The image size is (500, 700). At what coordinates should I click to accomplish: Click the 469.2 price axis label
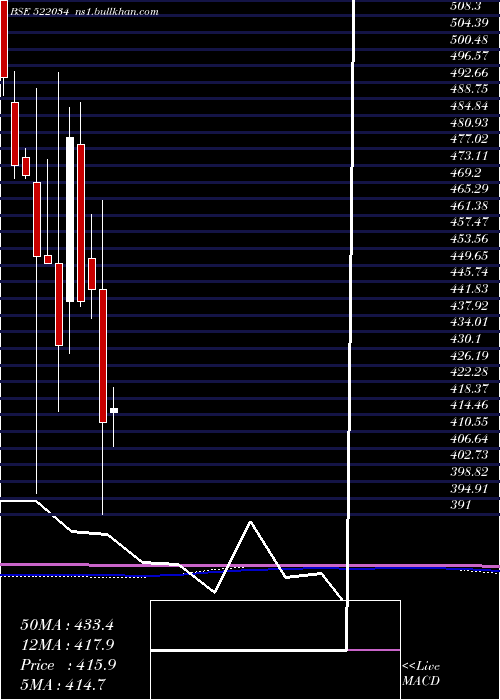(465, 172)
